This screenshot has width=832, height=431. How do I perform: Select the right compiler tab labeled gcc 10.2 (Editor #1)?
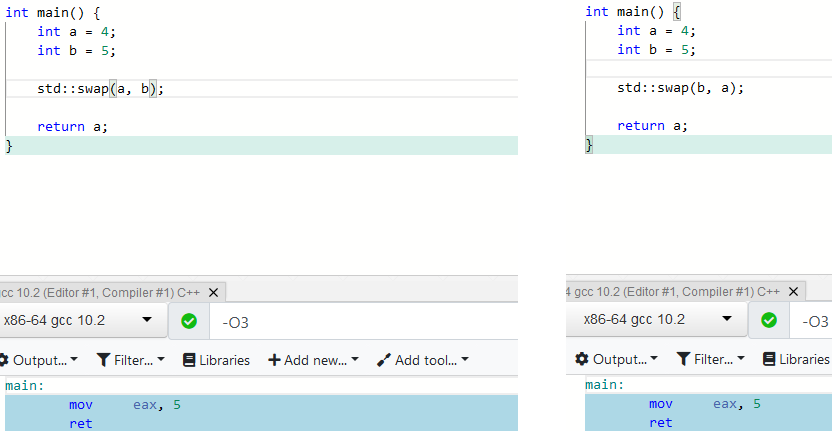coord(672,291)
